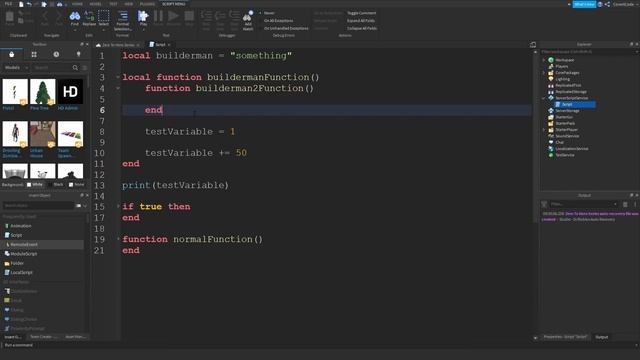Viewport: 640px width, 360px height.
Task: Clear output with the trash icon
Action: click(x=625, y=204)
